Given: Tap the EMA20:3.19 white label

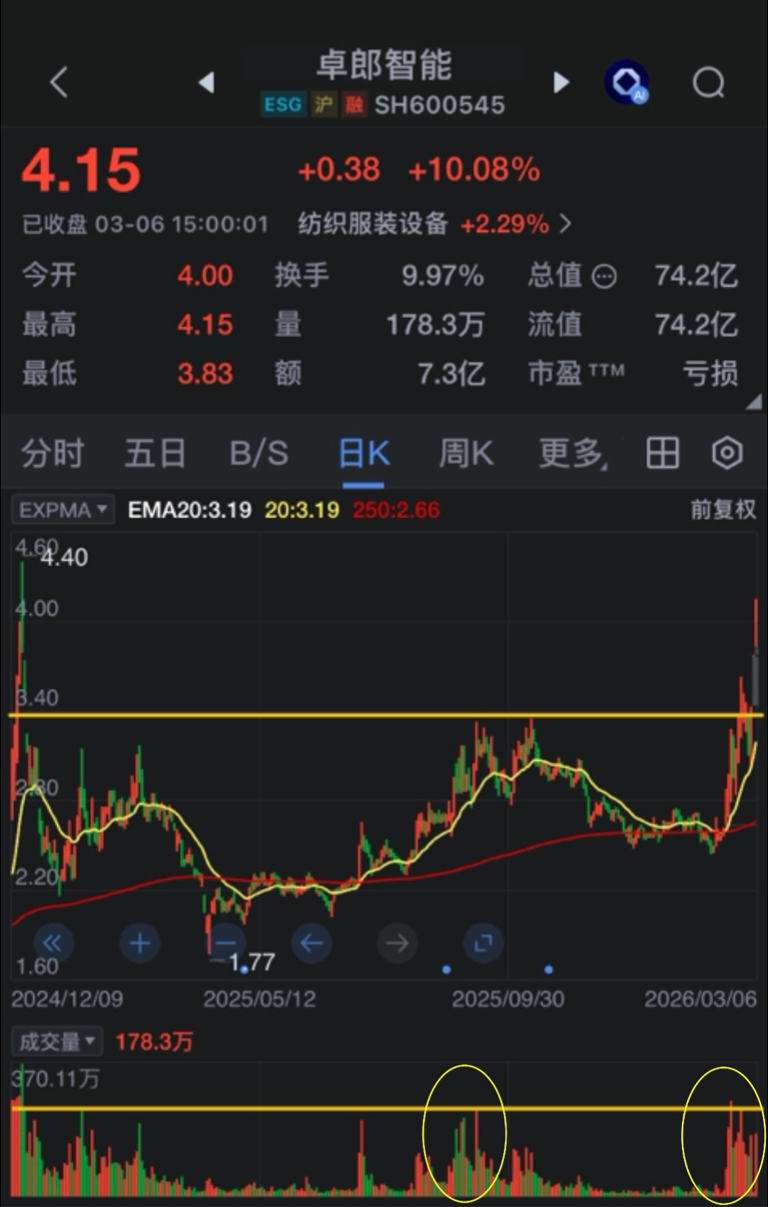Looking at the screenshot, I should click(190, 510).
